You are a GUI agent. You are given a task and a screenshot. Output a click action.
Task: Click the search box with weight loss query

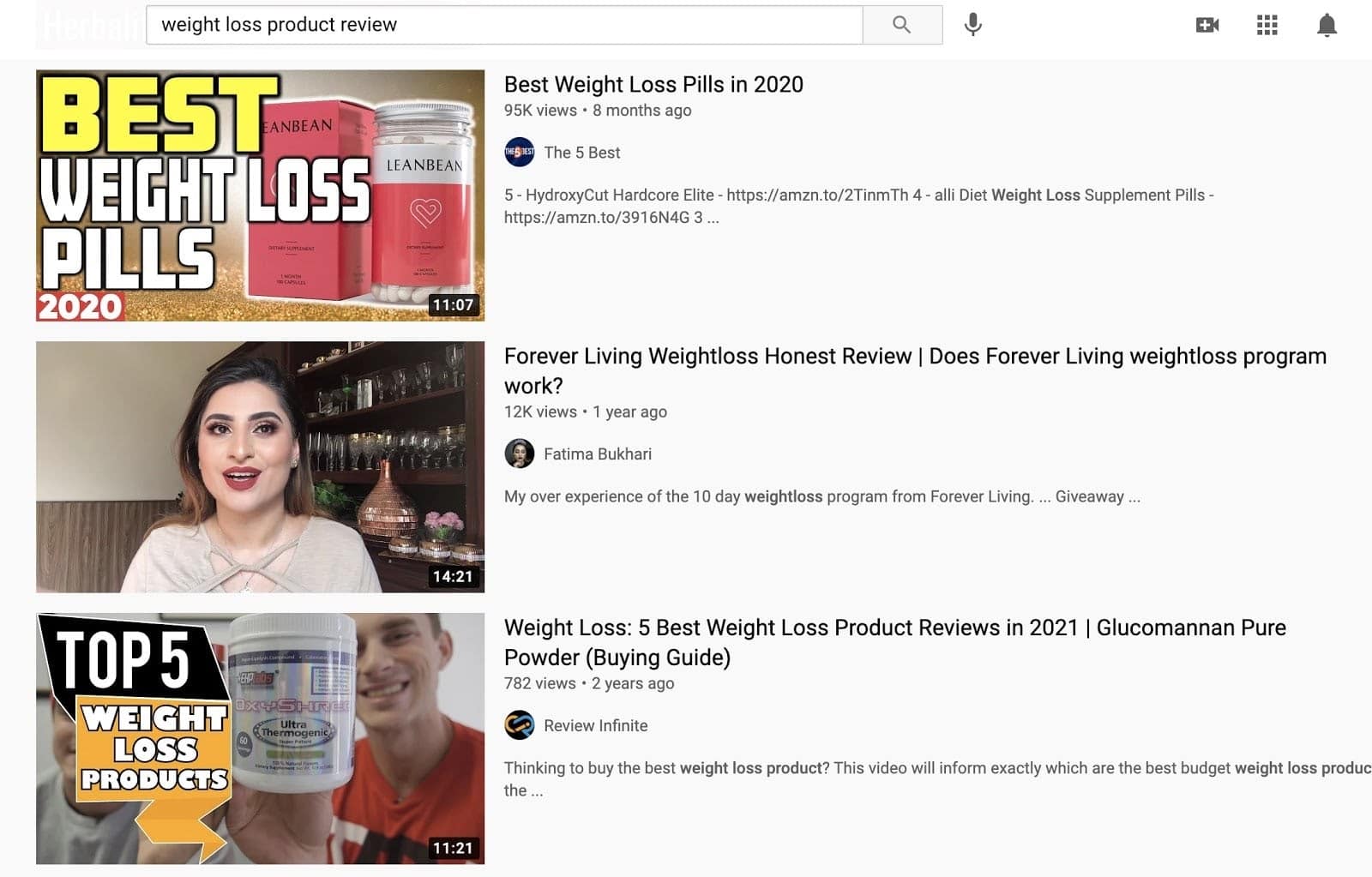504,25
